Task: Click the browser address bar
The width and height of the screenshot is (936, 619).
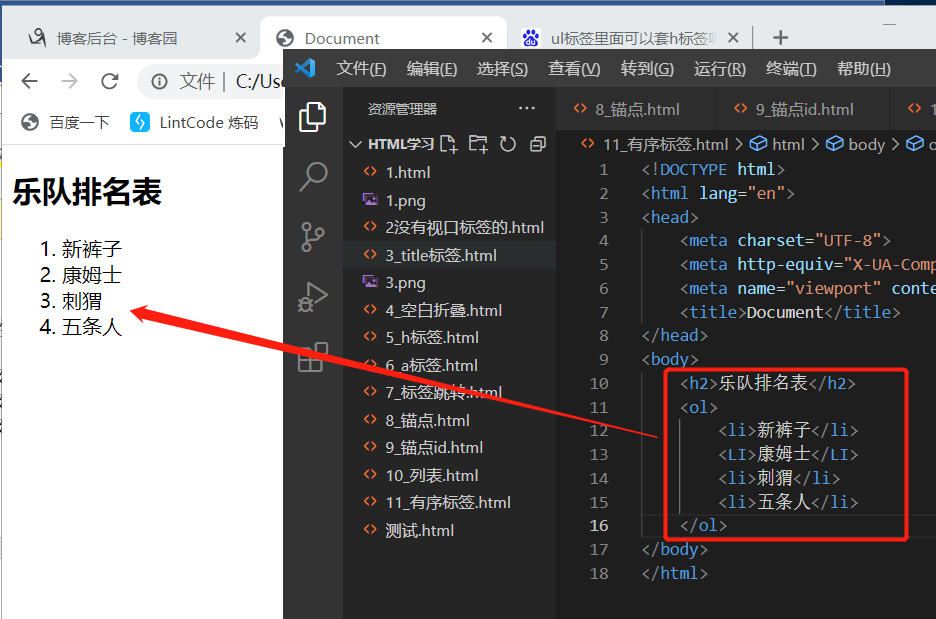Action: pyautogui.click(x=210, y=81)
